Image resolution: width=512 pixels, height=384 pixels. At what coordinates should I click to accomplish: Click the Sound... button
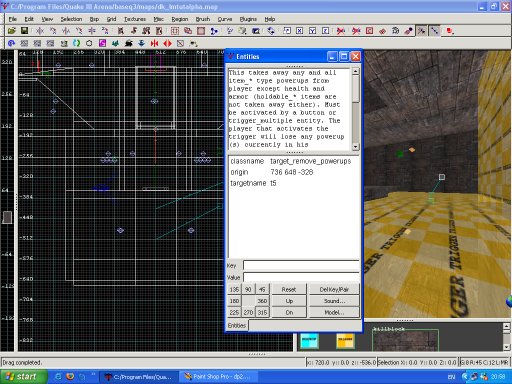point(334,301)
